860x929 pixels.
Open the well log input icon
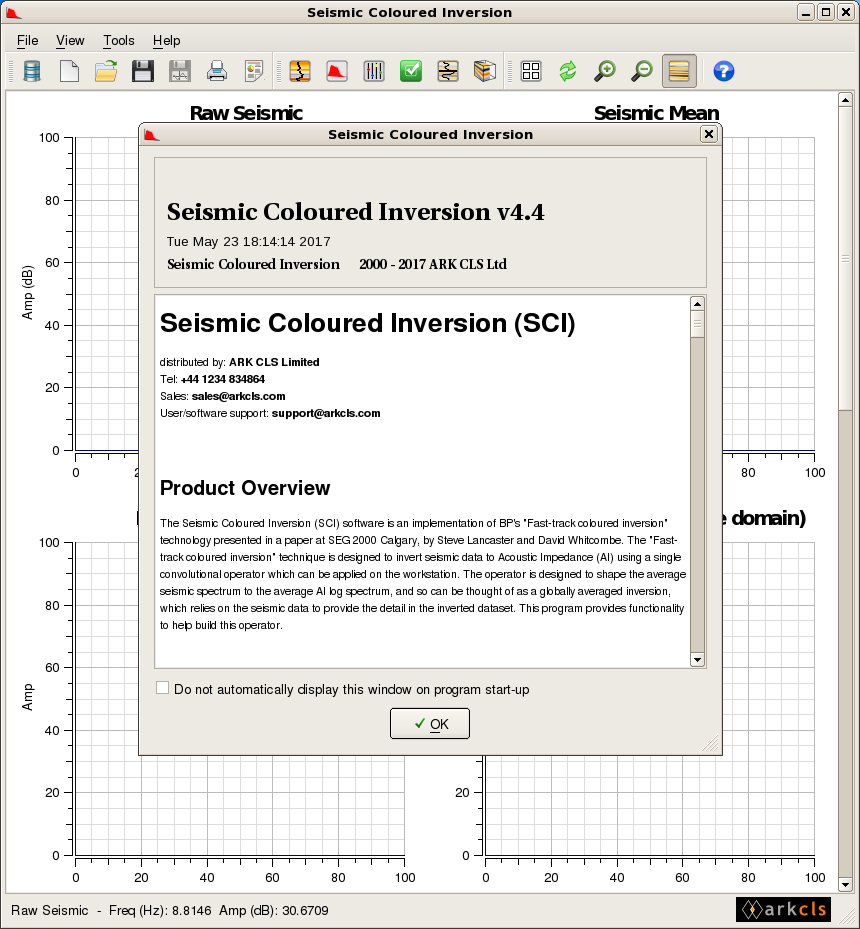[x=300, y=71]
